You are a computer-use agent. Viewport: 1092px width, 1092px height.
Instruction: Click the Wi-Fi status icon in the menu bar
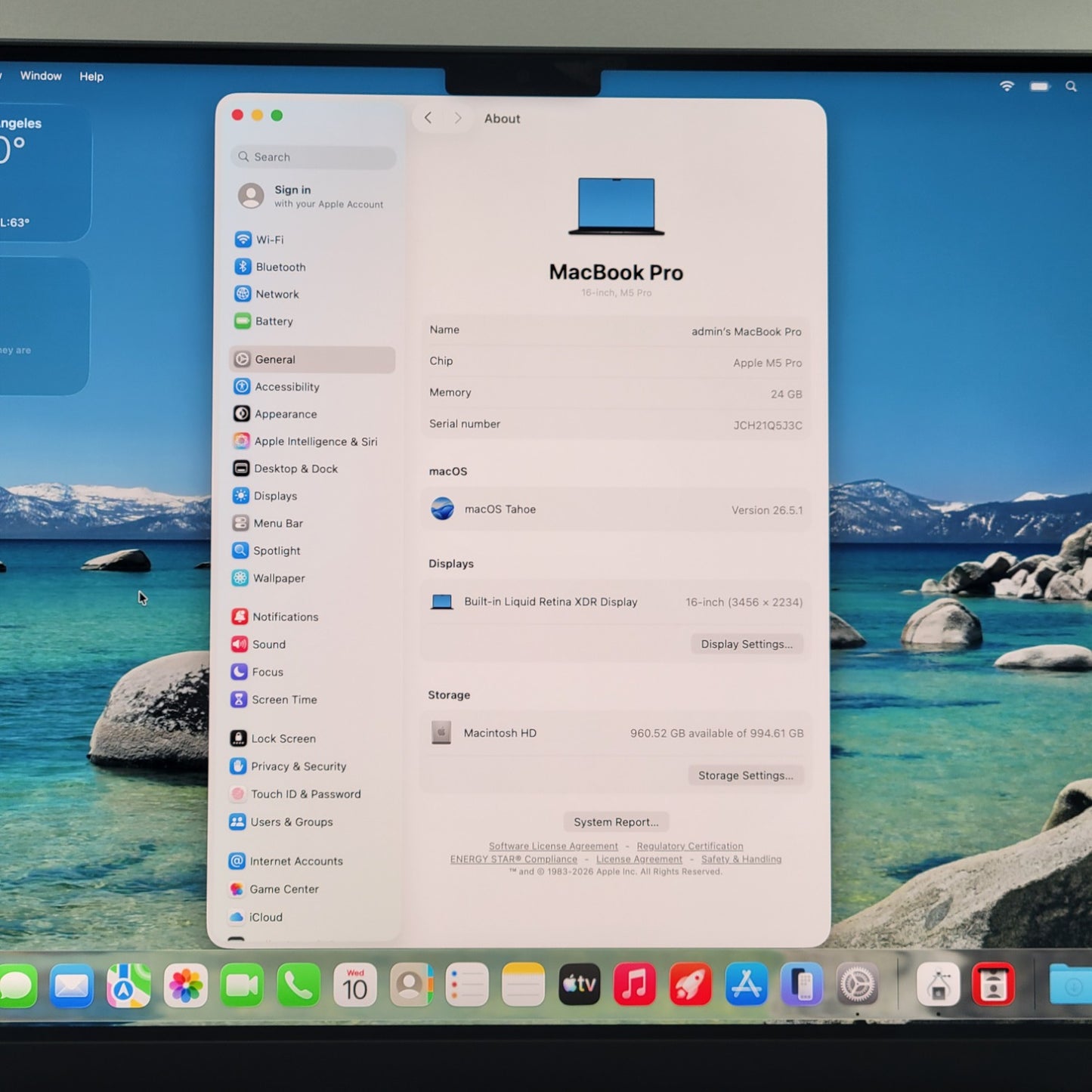(x=1007, y=86)
